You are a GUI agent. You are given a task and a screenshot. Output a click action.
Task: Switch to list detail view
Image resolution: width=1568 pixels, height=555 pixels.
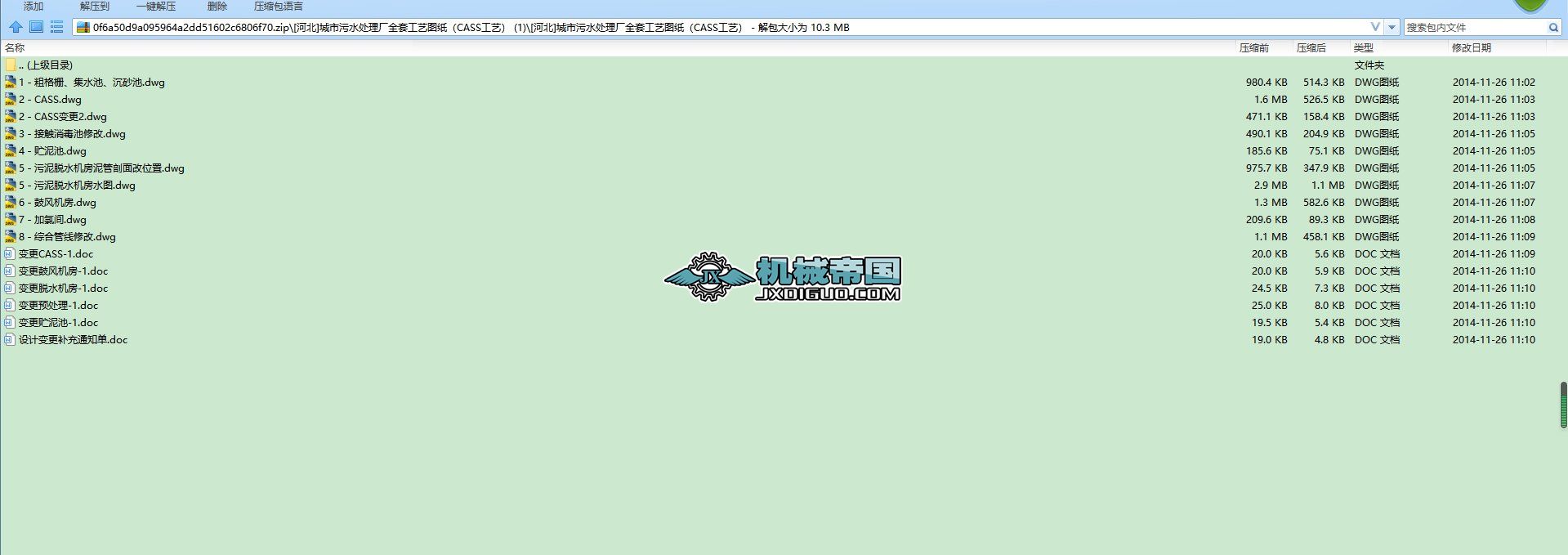click(56, 27)
